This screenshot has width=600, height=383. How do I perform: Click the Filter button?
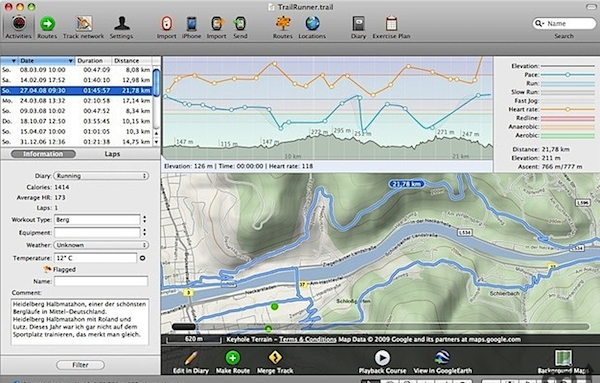[x=80, y=365]
